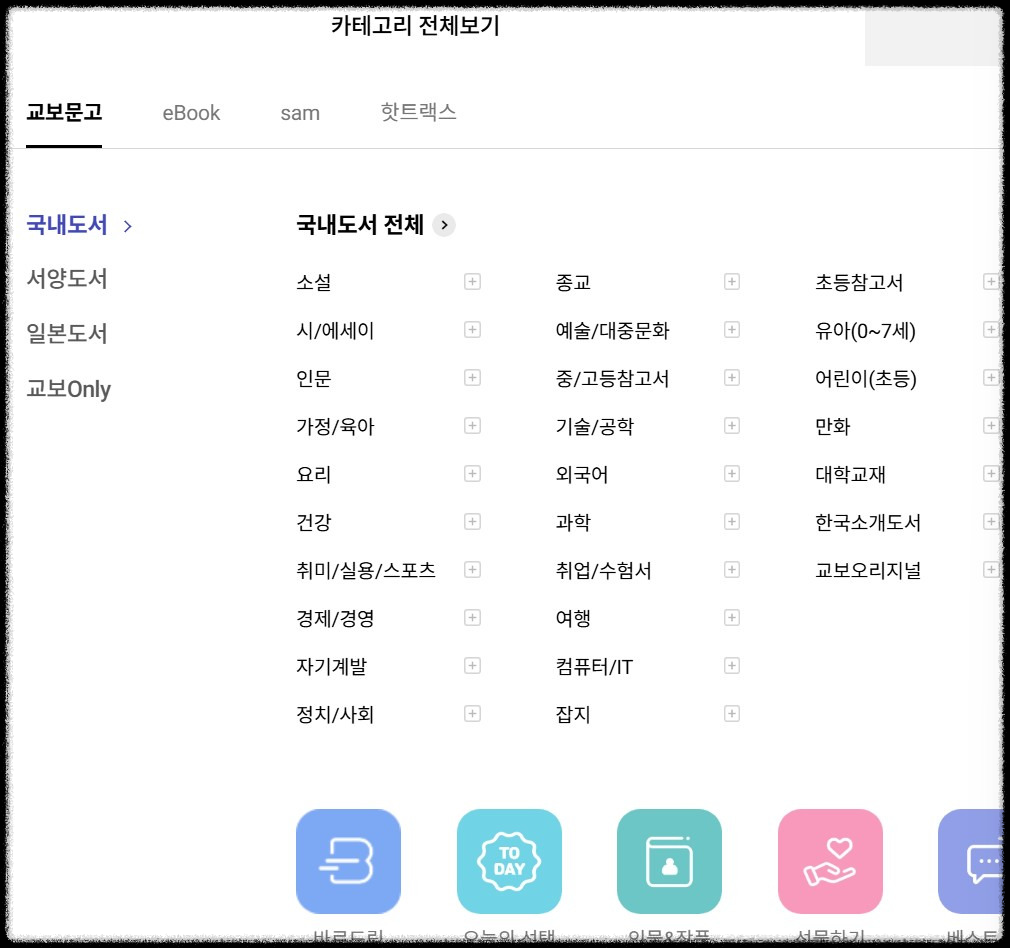Image resolution: width=1010 pixels, height=948 pixels.
Task: Expand the 소설 category plus
Action: tap(472, 281)
